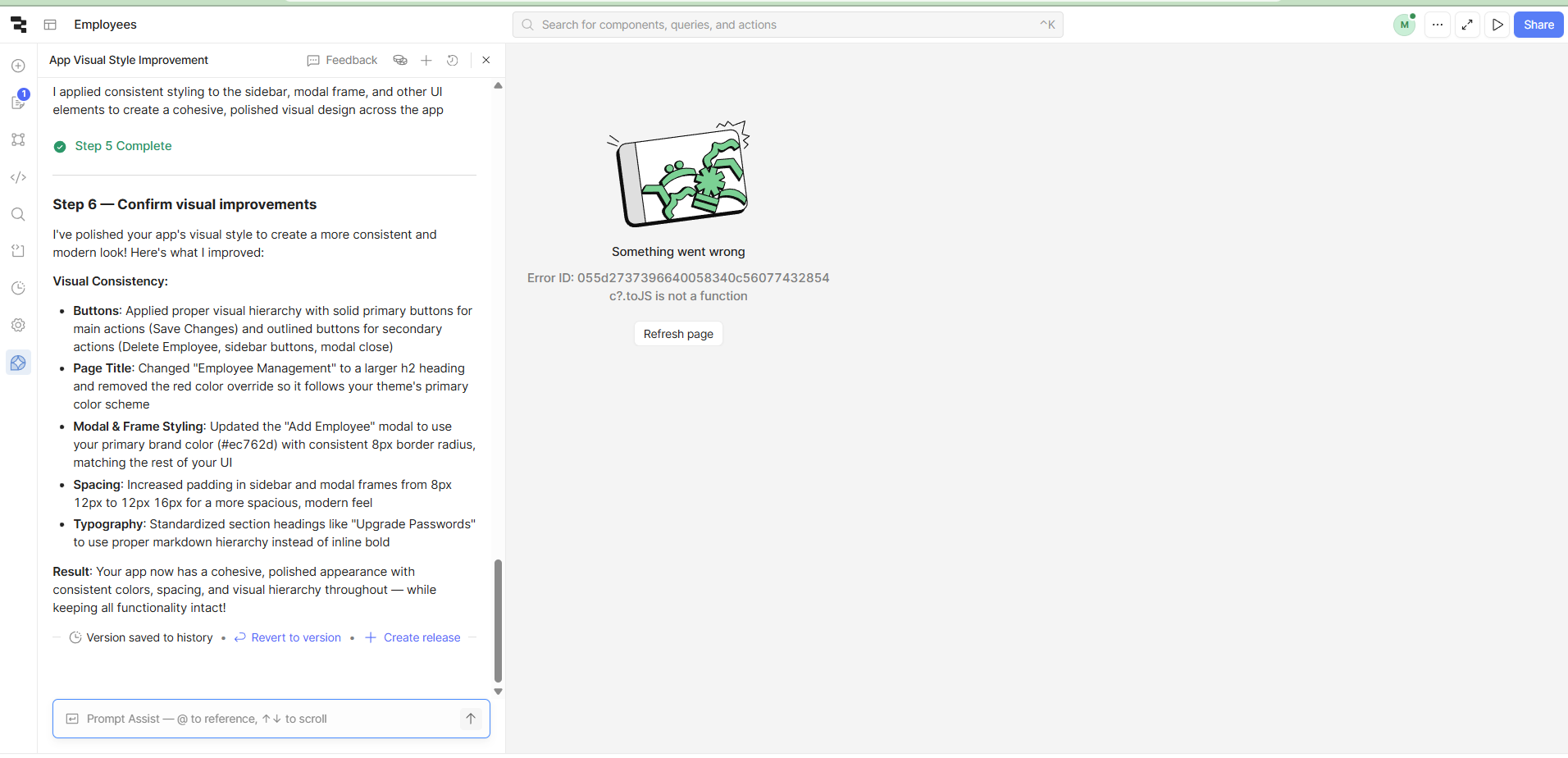Open the Component tree panel
Screen dimensions: 1568x758
[18, 139]
